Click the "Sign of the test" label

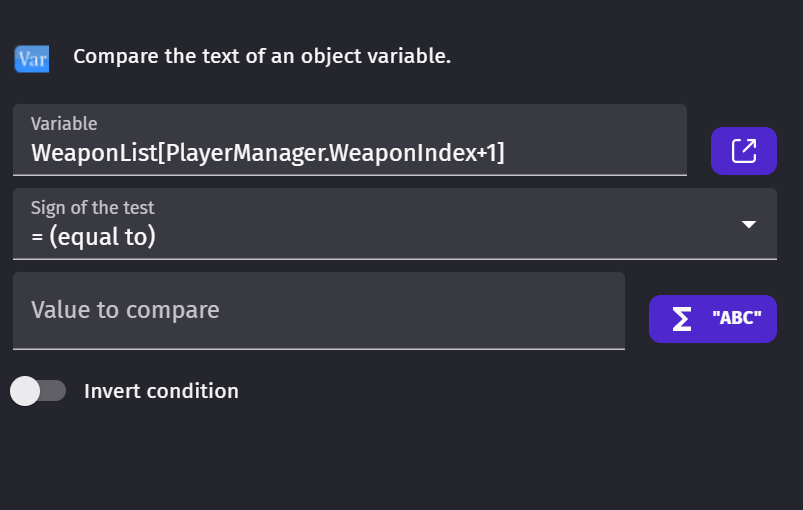click(92, 208)
